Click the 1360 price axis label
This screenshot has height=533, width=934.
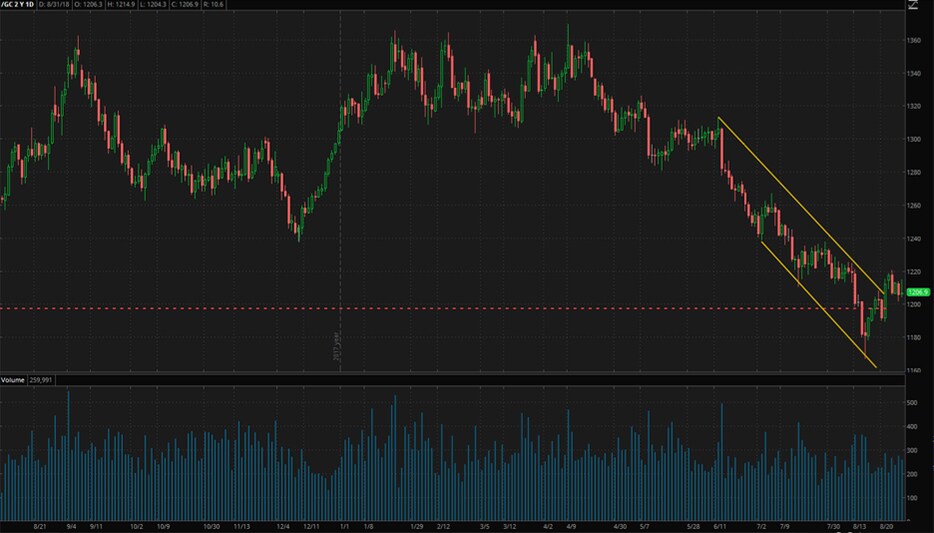913,41
